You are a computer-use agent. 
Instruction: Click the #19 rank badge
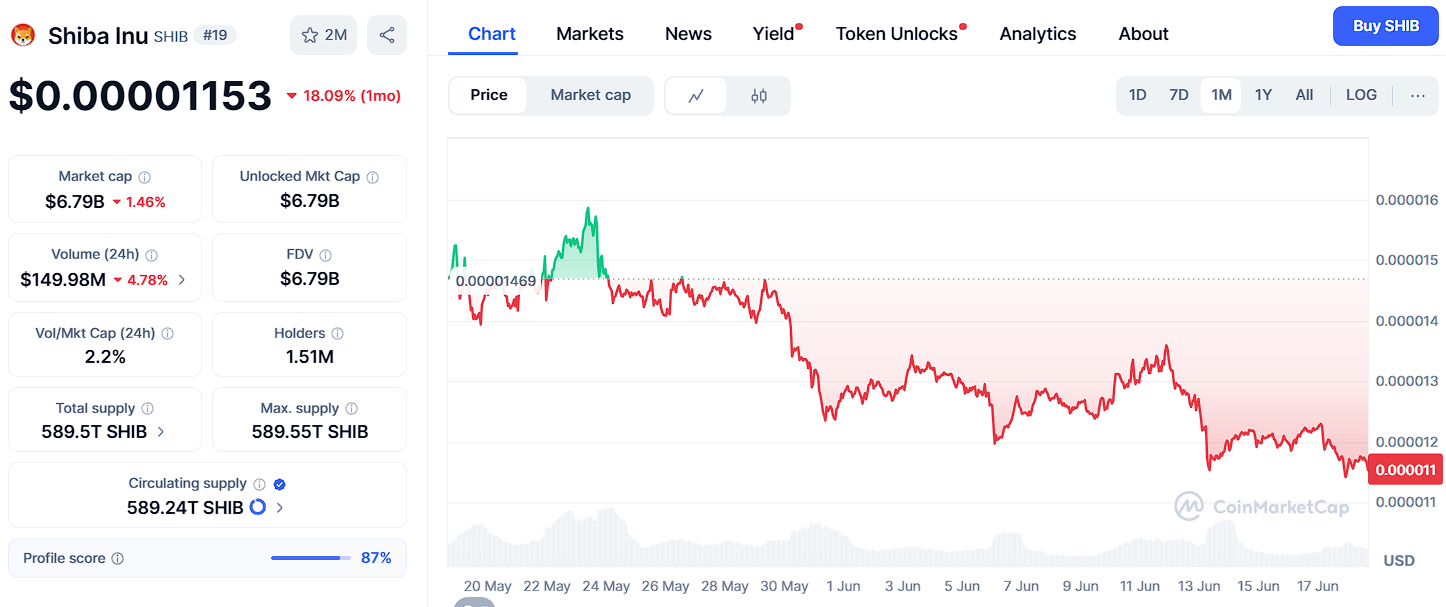214,36
